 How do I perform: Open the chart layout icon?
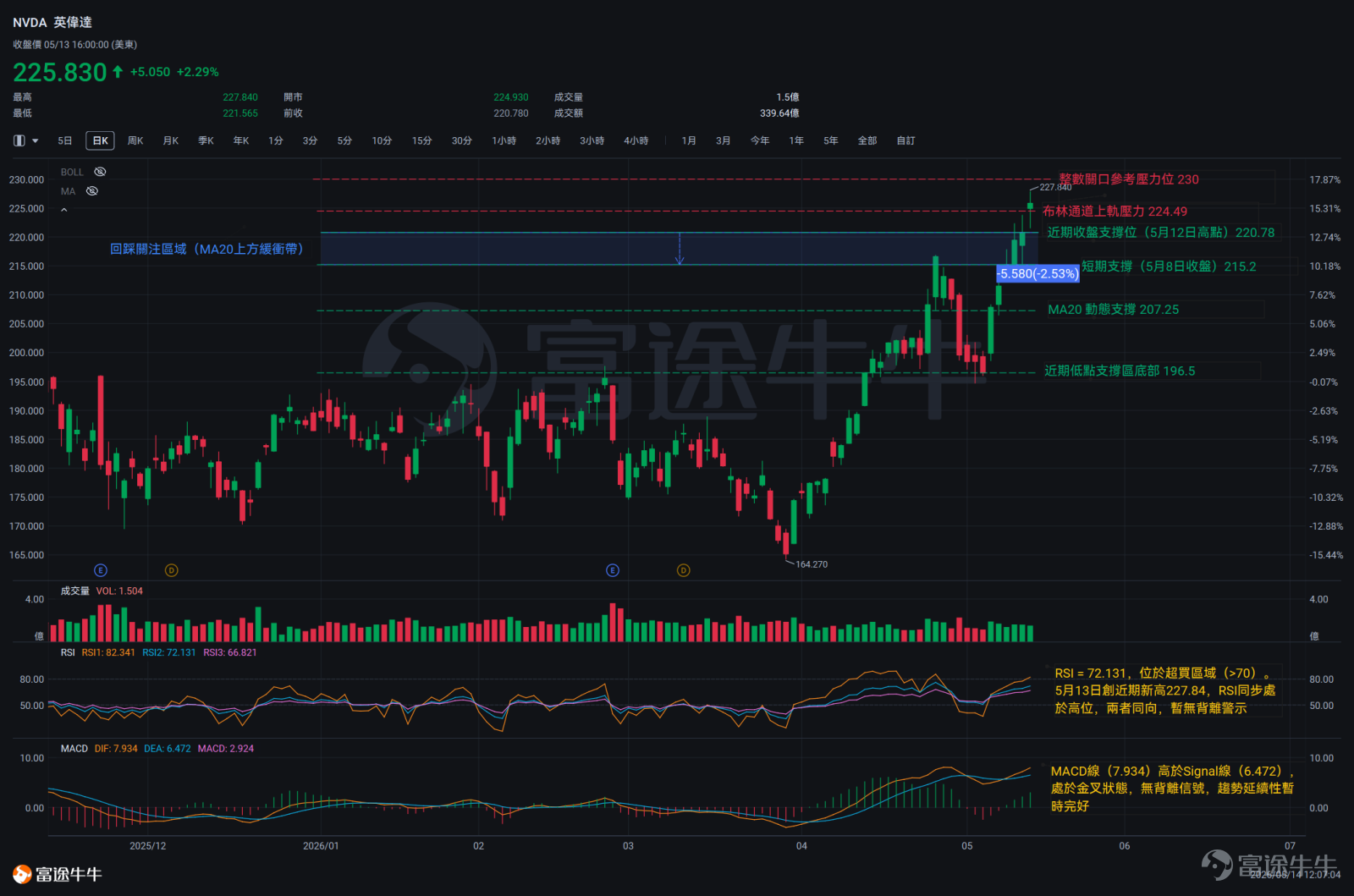point(19,140)
